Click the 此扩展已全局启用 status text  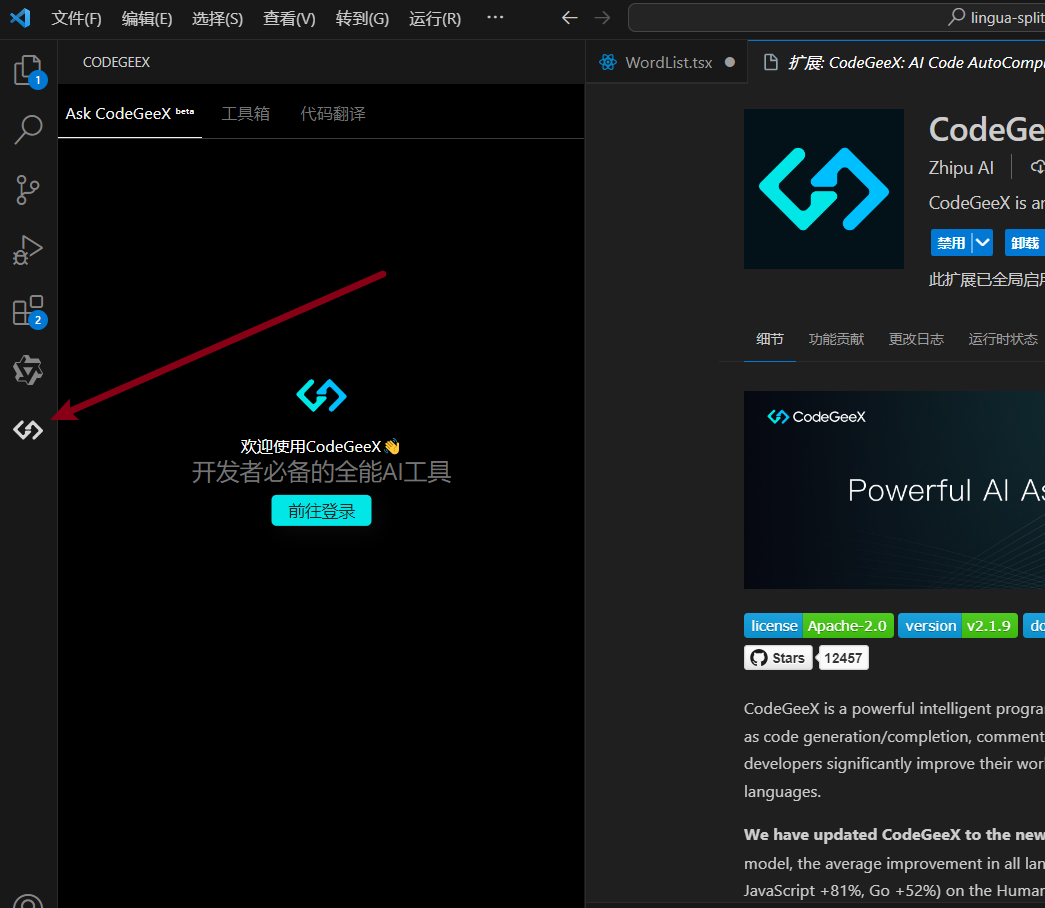pyautogui.click(x=986, y=279)
